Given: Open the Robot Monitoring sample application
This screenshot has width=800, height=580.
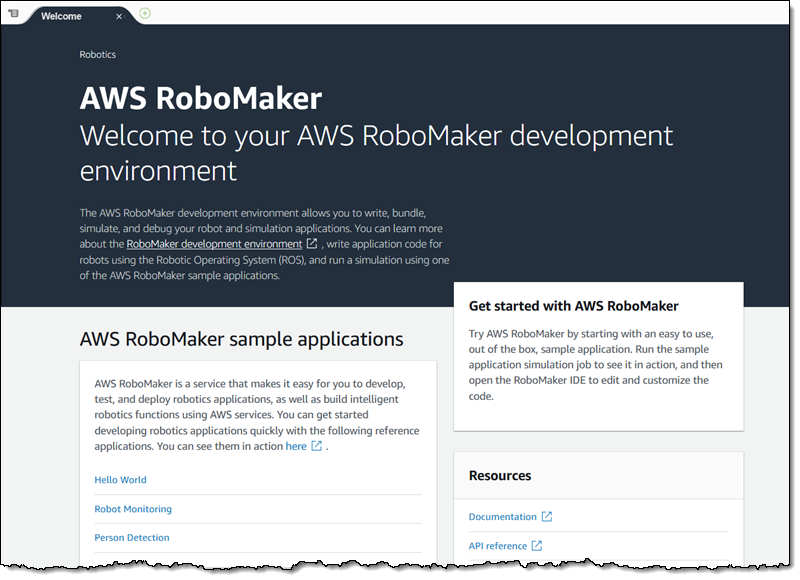Looking at the screenshot, I should tap(133, 509).
